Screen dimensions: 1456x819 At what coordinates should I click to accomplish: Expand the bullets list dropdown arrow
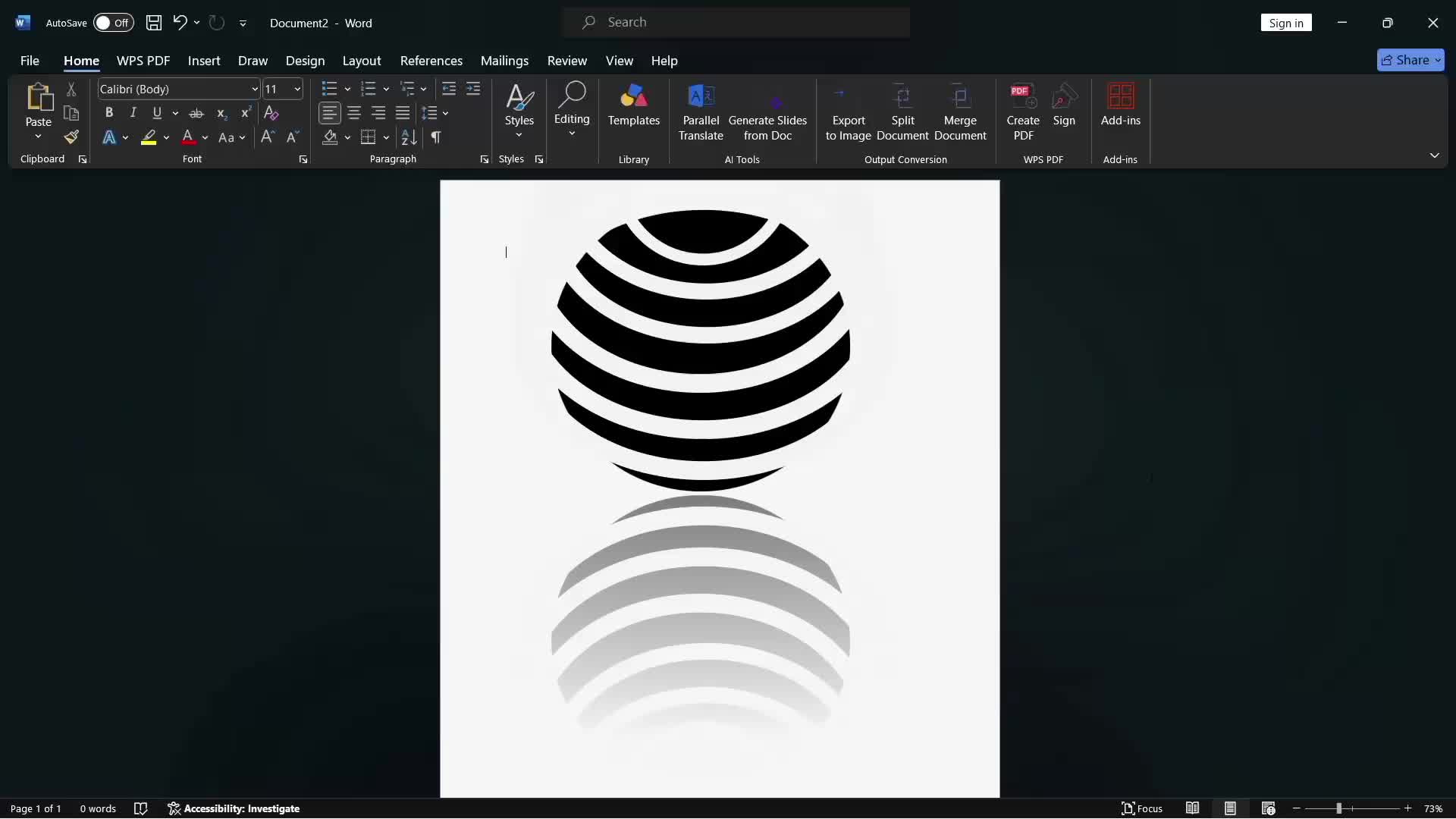click(347, 89)
